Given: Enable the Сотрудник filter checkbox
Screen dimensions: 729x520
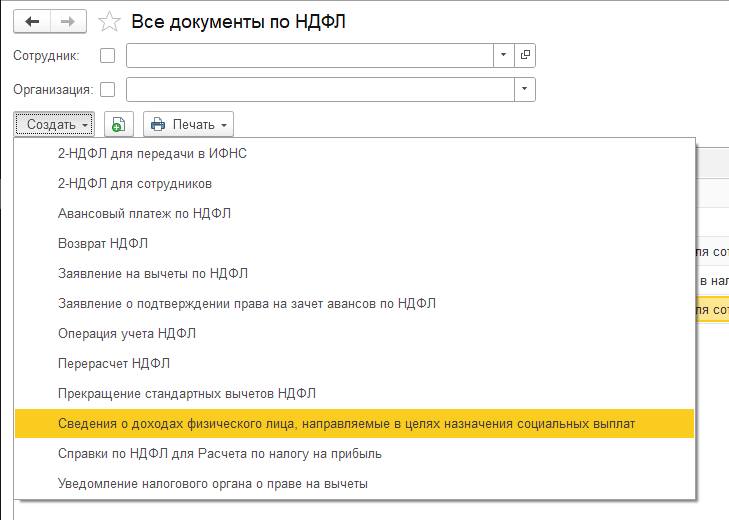Looking at the screenshot, I should pos(108,55).
